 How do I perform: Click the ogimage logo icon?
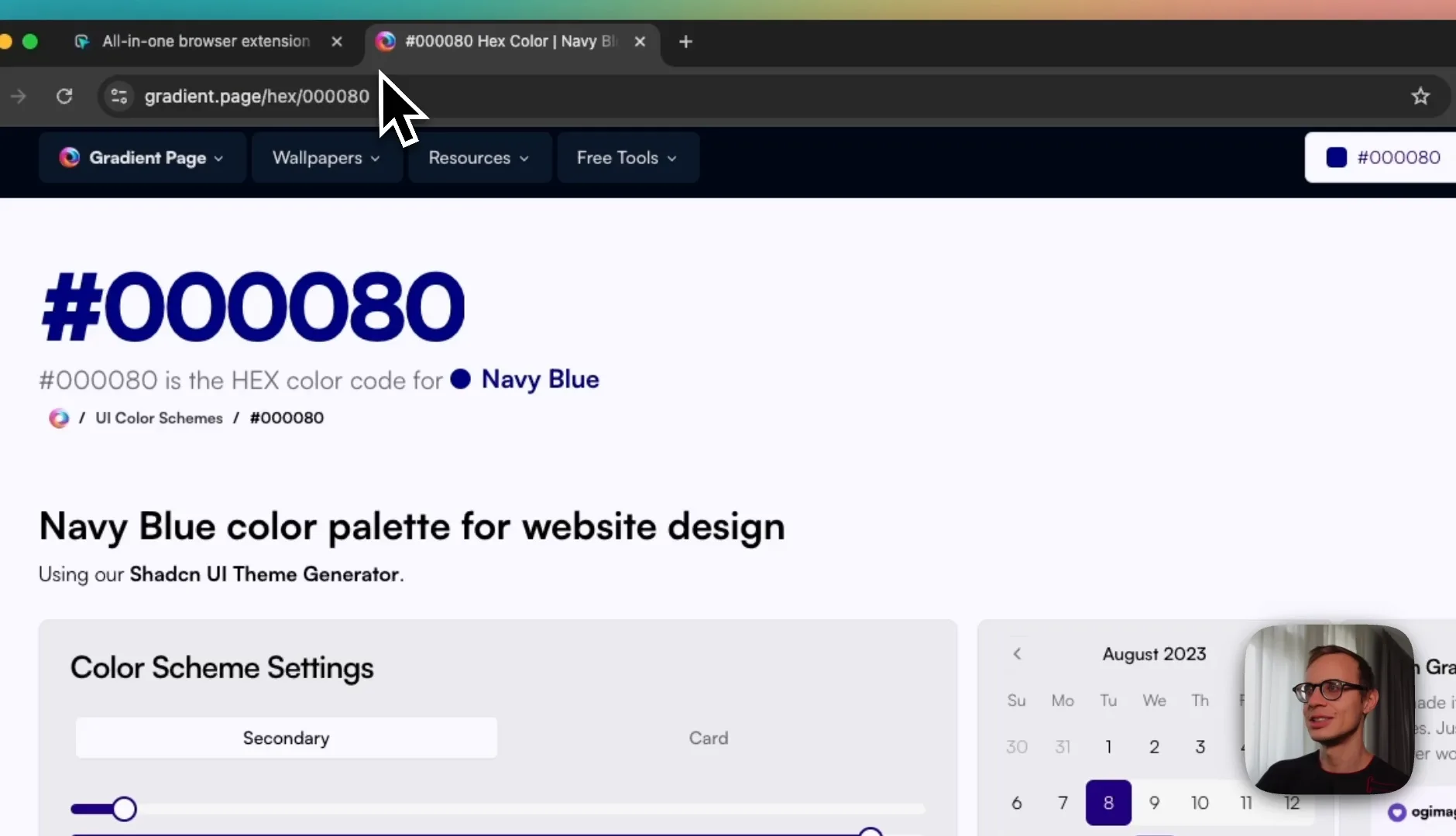[1396, 812]
